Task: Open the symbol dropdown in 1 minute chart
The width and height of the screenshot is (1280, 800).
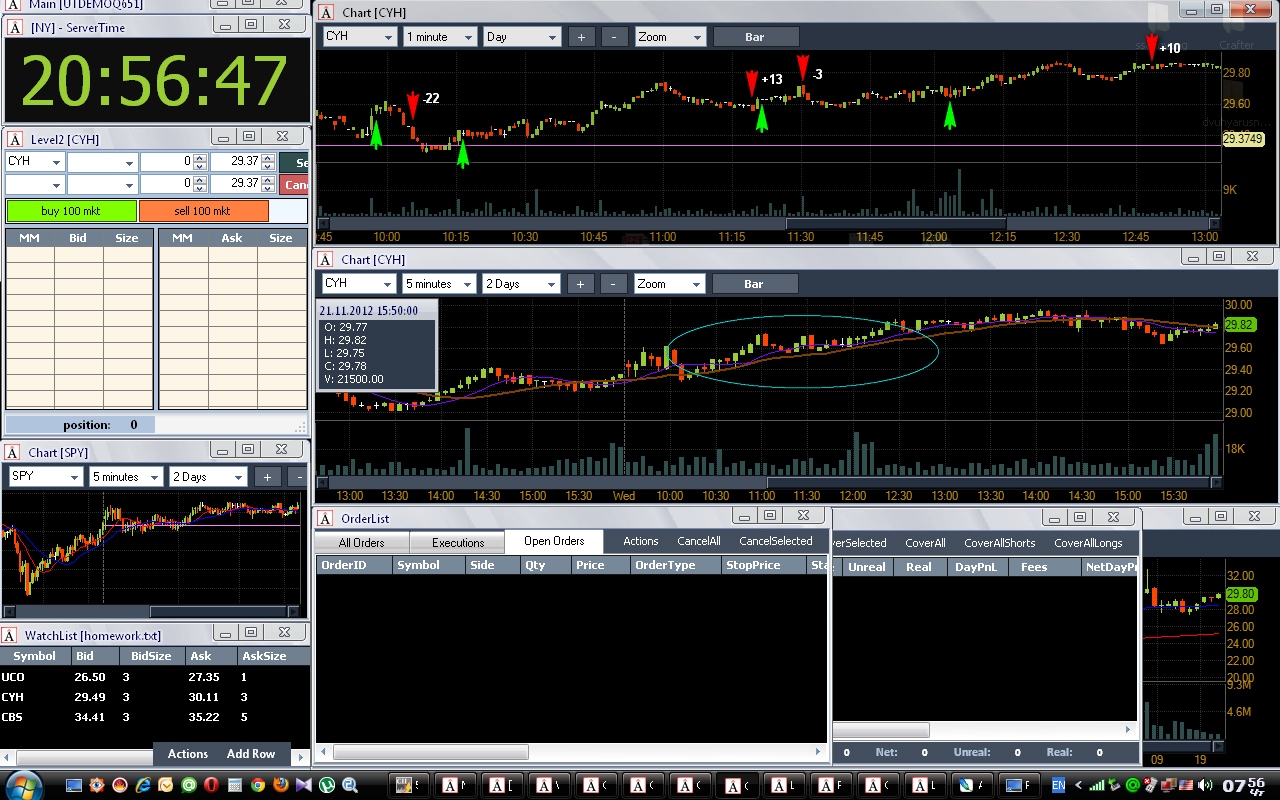Action: [388, 37]
